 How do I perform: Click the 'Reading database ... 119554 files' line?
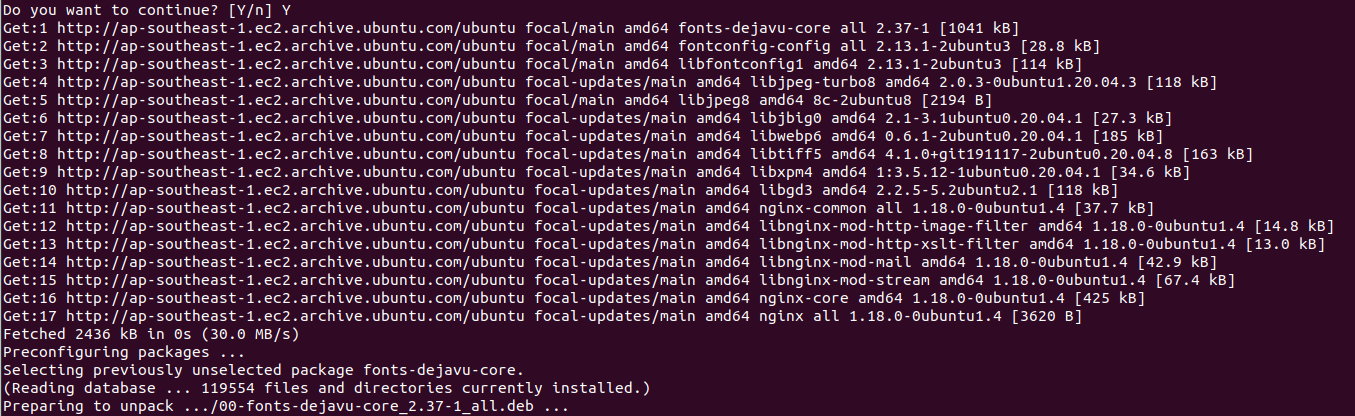click(327, 389)
